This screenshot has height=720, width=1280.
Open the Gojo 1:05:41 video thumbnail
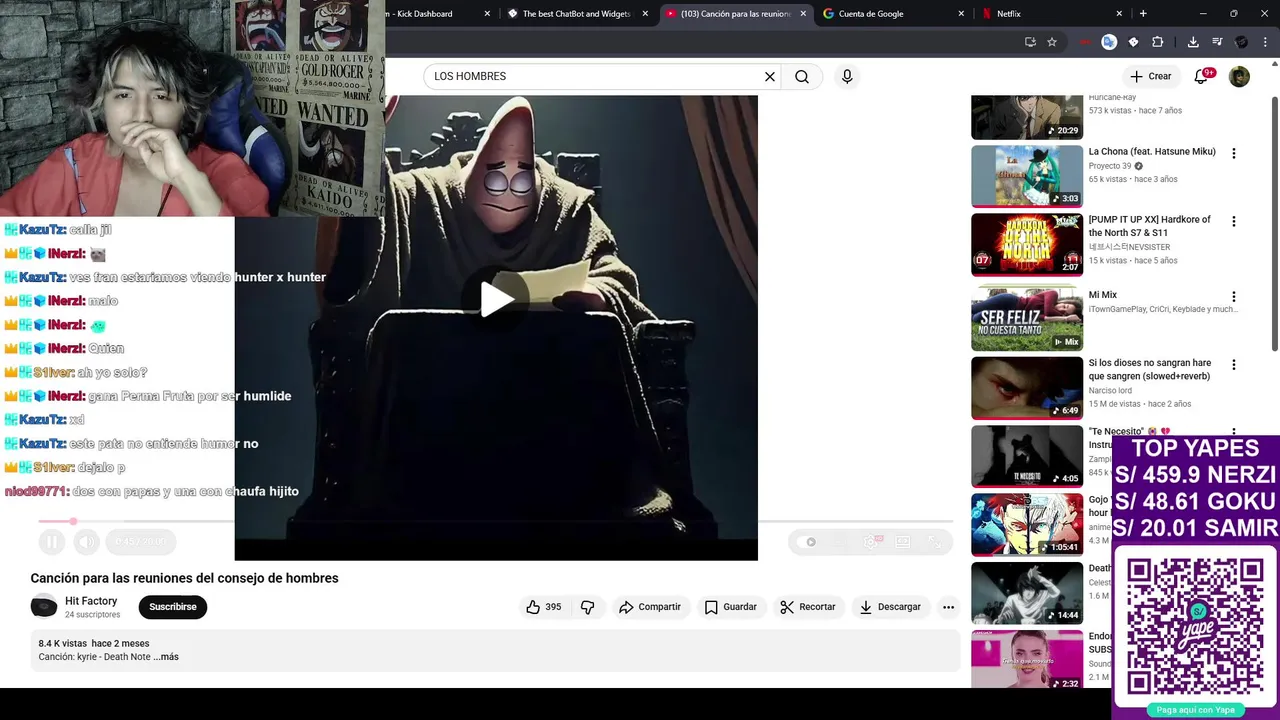[1027, 525]
